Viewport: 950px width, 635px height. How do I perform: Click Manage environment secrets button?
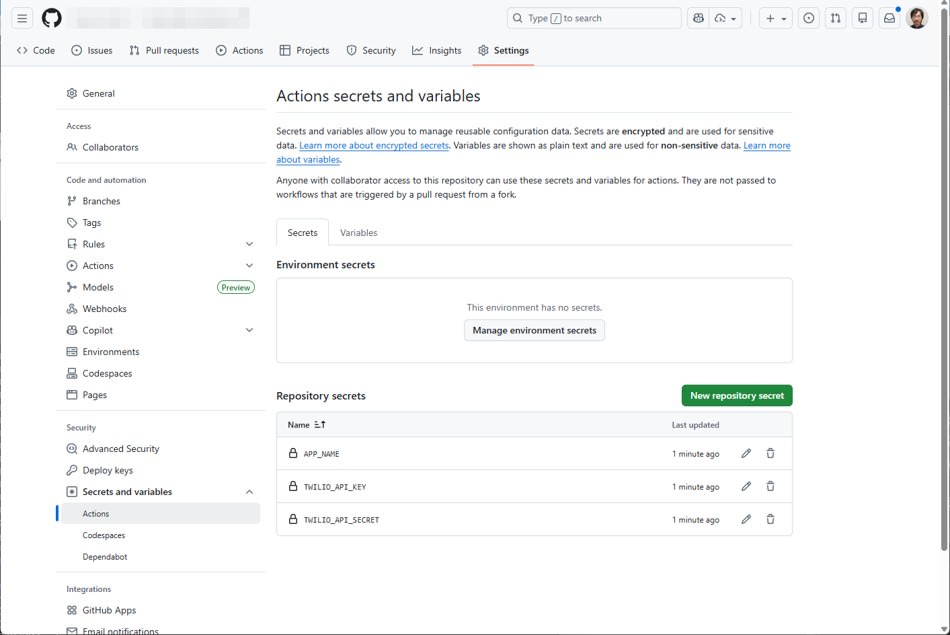coord(534,330)
